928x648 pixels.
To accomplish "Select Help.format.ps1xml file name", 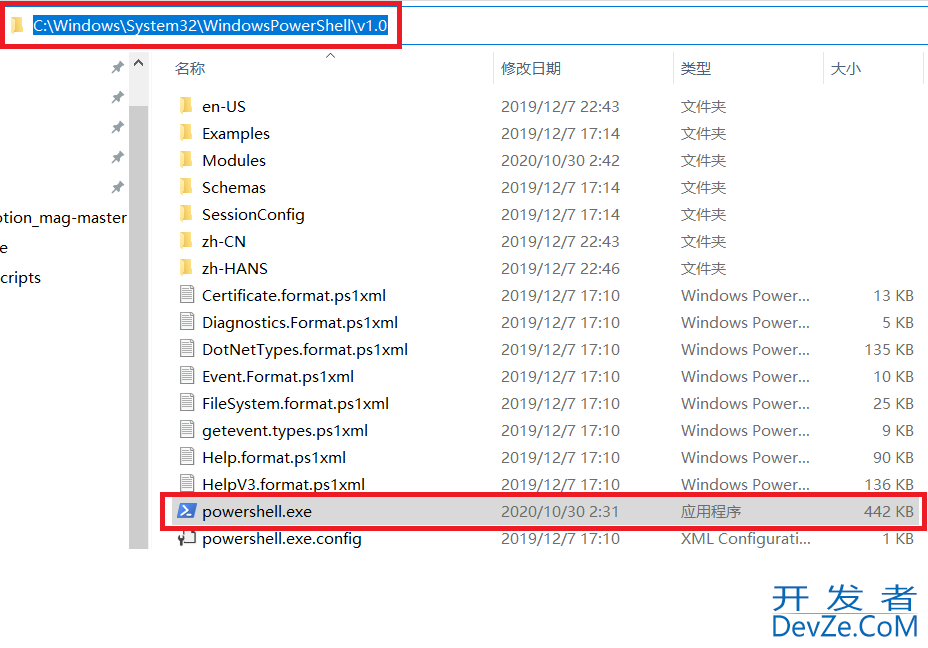I will click(x=274, y=457).
